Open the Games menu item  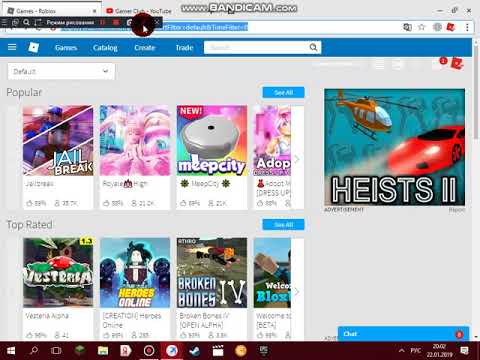click(66, 48)
